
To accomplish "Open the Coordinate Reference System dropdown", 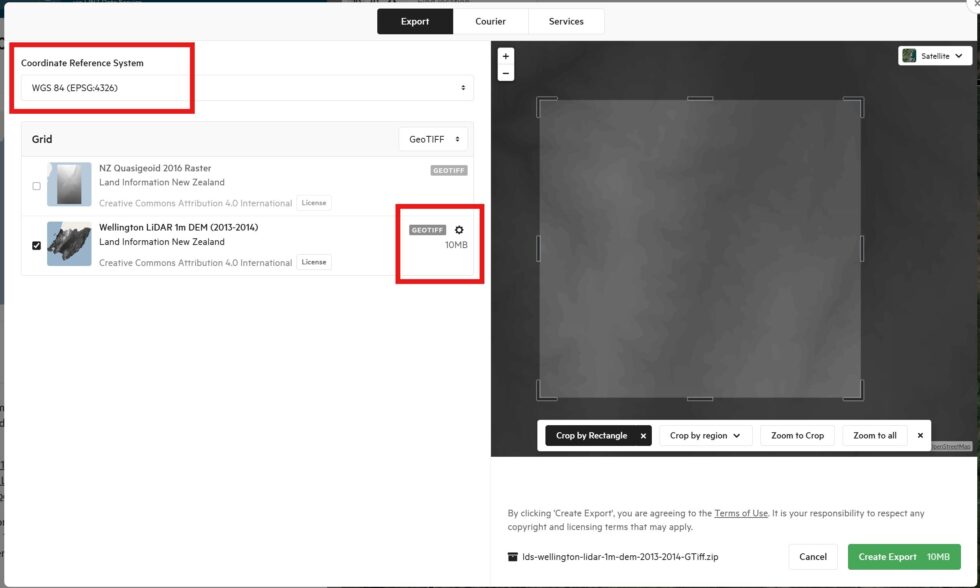I will [247, 88].
